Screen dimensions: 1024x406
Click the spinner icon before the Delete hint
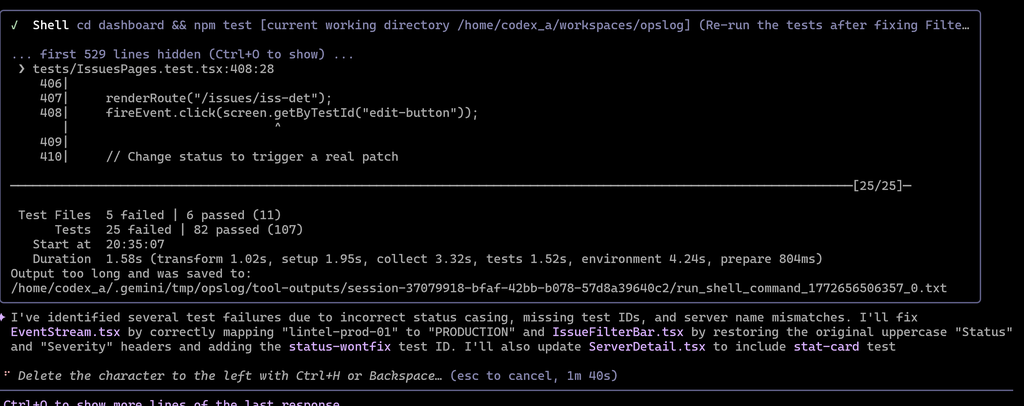(7, 375)
